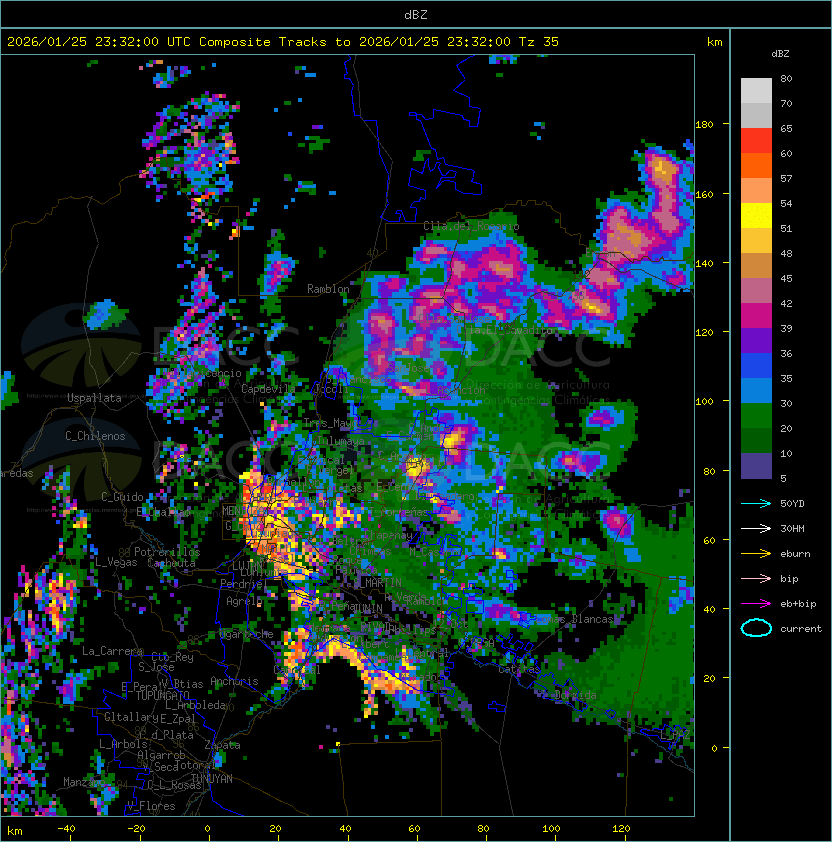Click the legend label 'eburn'
The image size is (832, 842).
[795, 554]
